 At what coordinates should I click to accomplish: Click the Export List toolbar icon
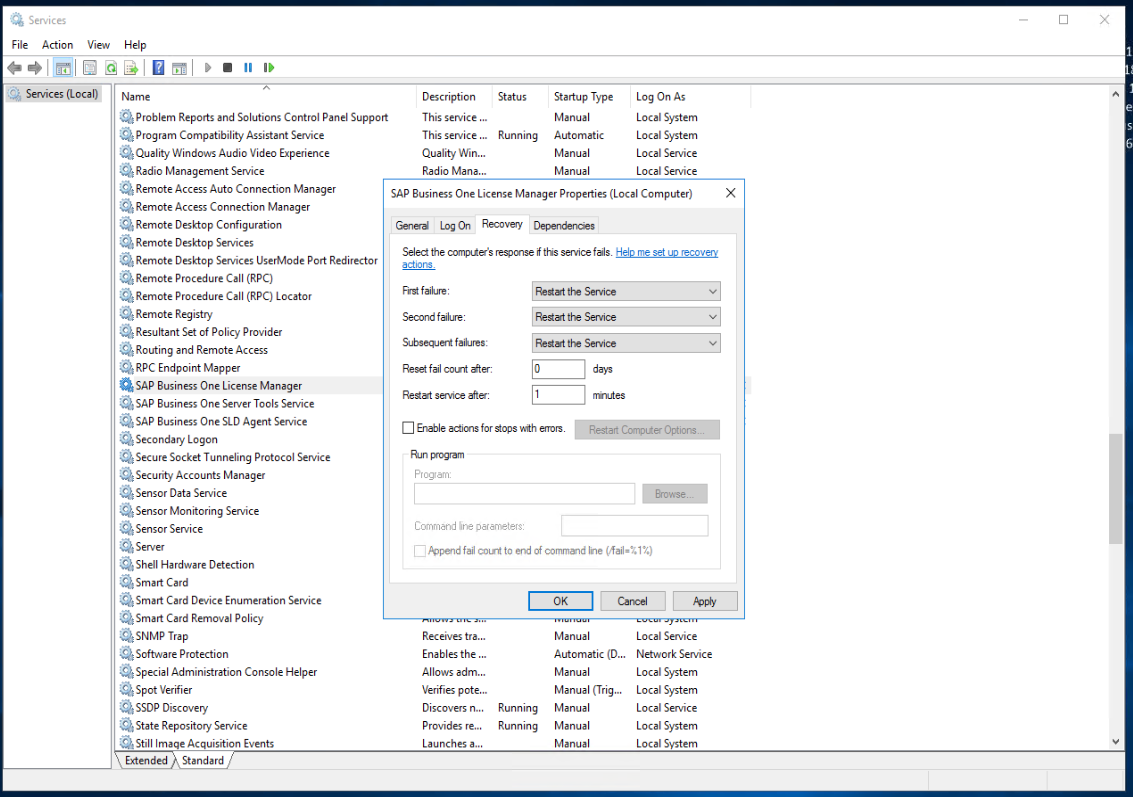(131, 68)
